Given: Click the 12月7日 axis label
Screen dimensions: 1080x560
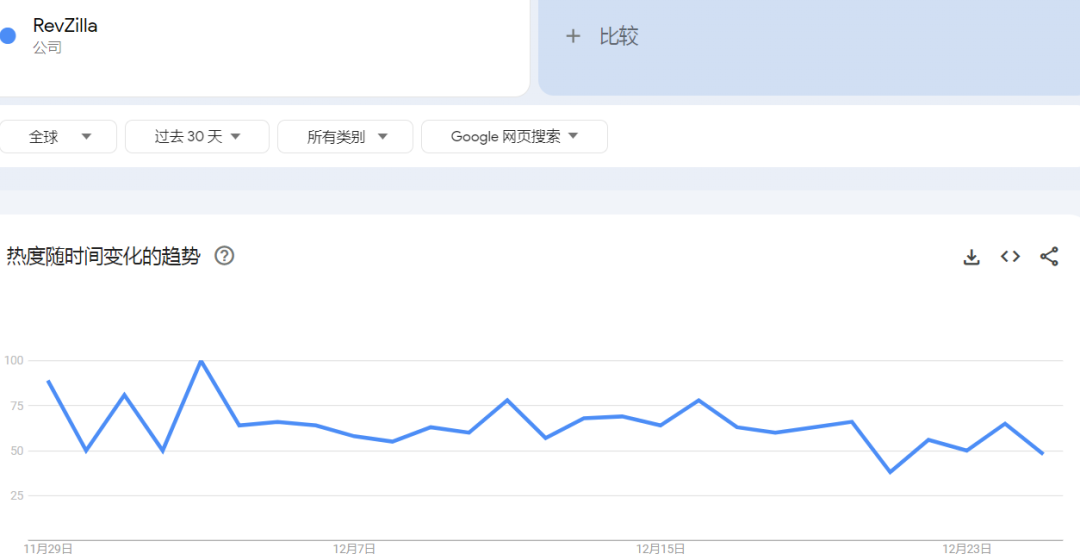Looking at the screenshot, I should (x=354, y=549).
